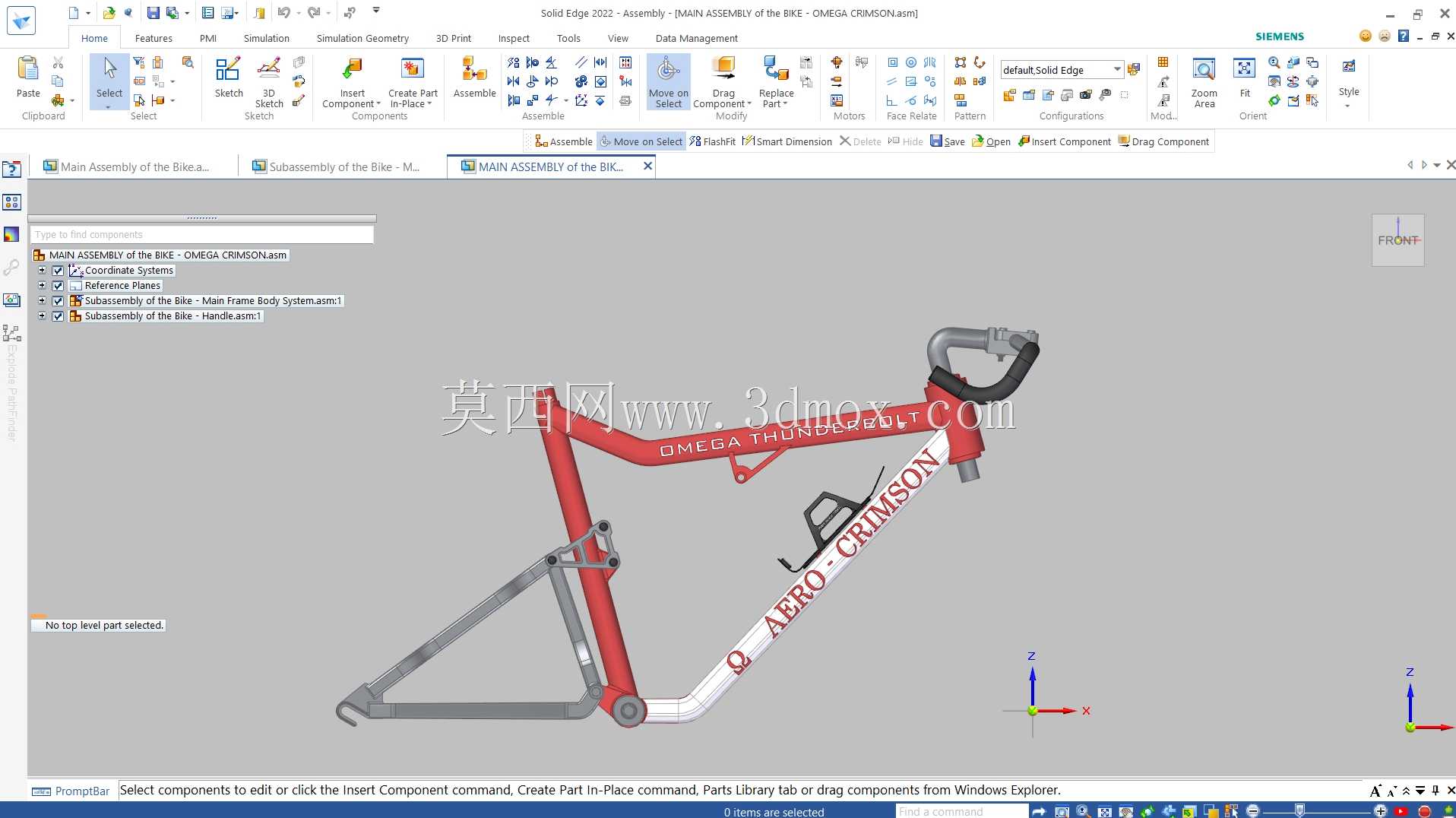Toggle Move on Select in the command bar

(642, 141)
